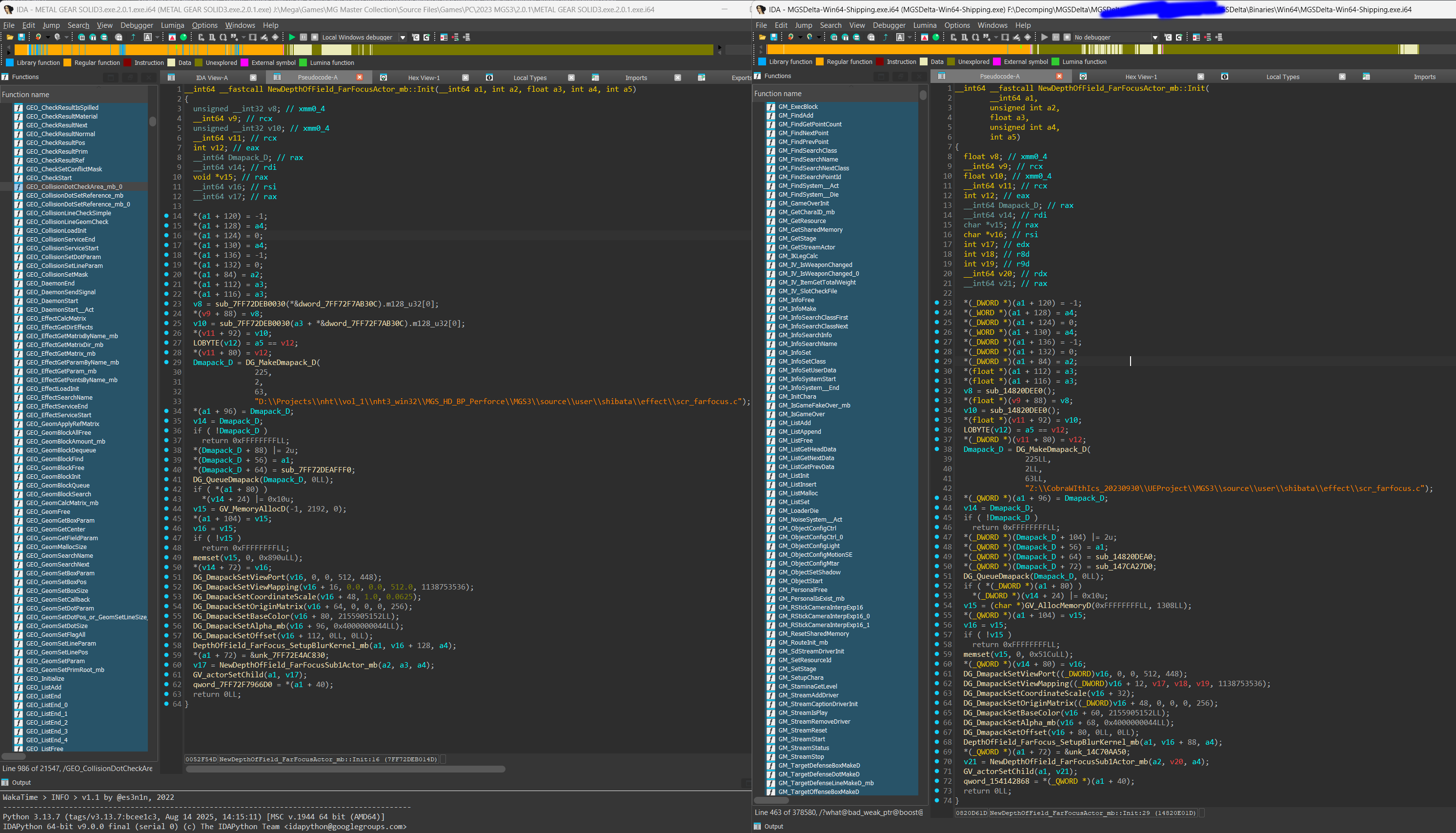This screenshot has height=833, width=1456.
Task: Toggle the breakpoint dot on line 29 with DG_MakeDmapack_D
Action: click(x=166, y=362)
